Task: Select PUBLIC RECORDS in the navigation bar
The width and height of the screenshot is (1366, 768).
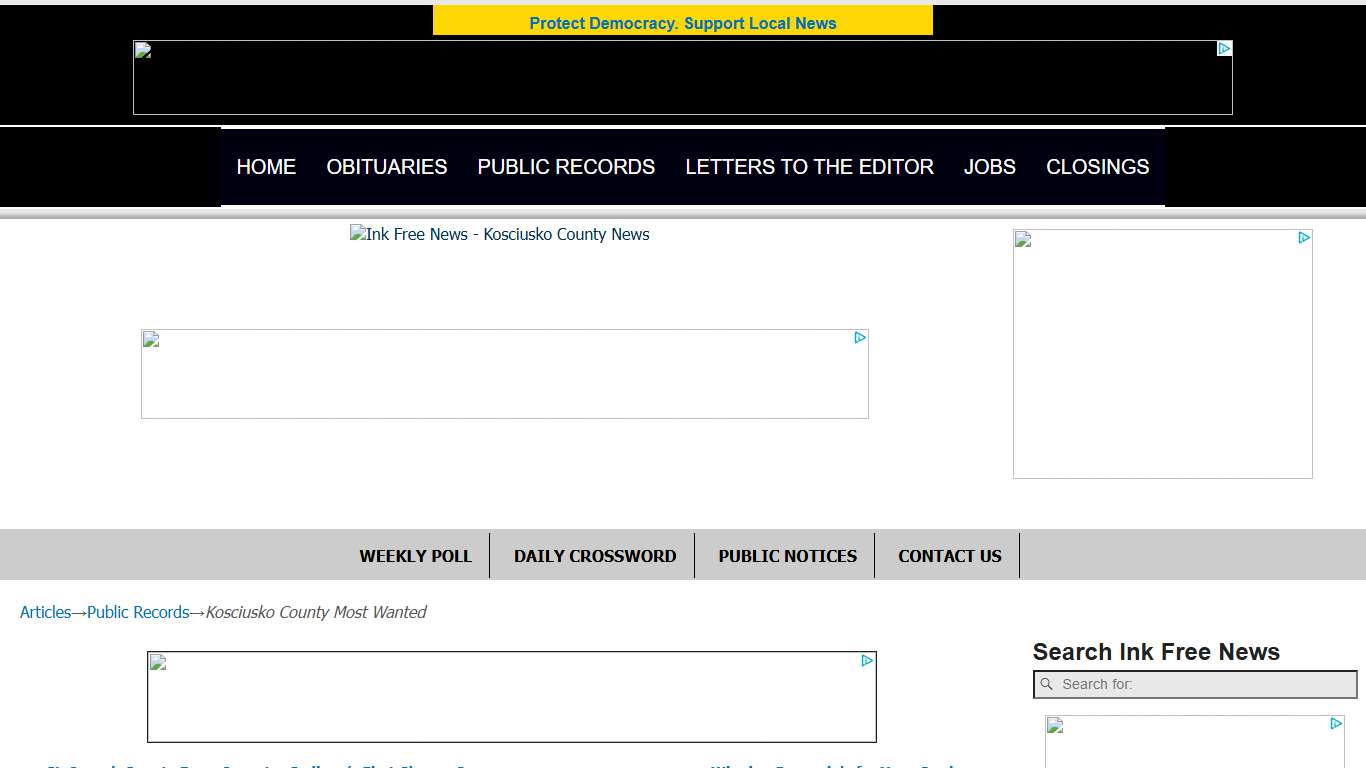Action: click(x=566, y=167)
